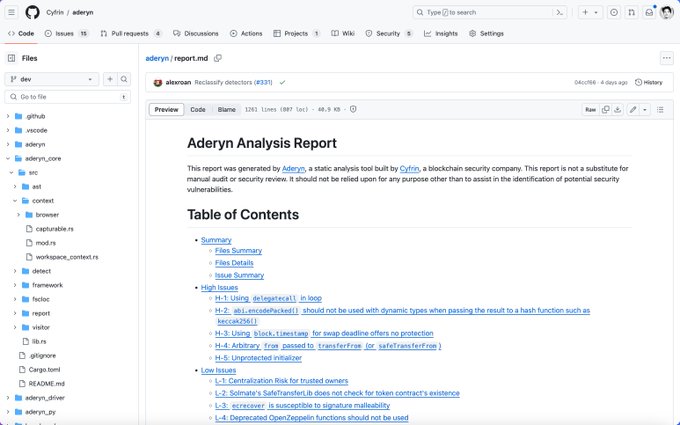680x425 pixels.
Task: Expand the .vscode folder
Action: click(8, 130)
